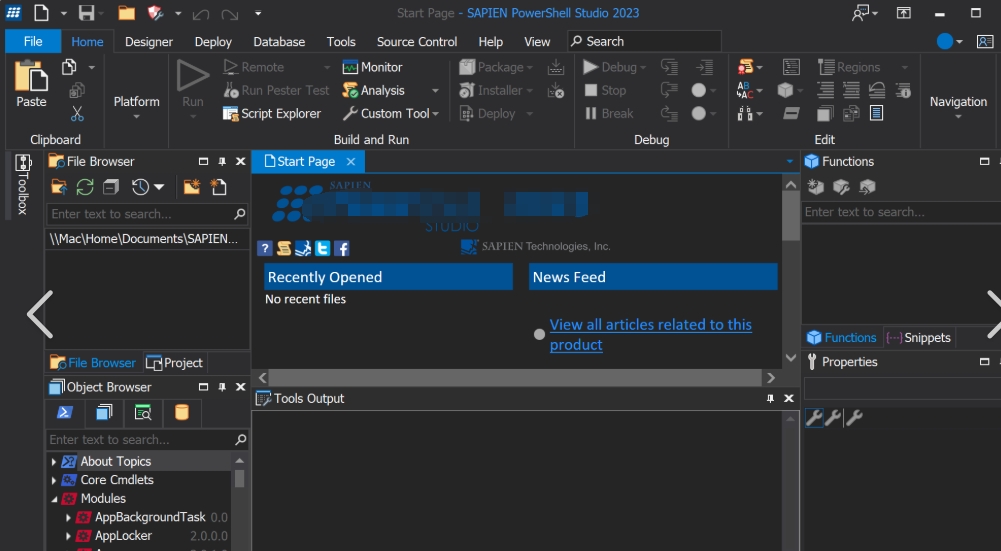The width and height of the screenshot is (1001, 551).
Task: Expand the About Topics node
Action: tap(54, 461)
